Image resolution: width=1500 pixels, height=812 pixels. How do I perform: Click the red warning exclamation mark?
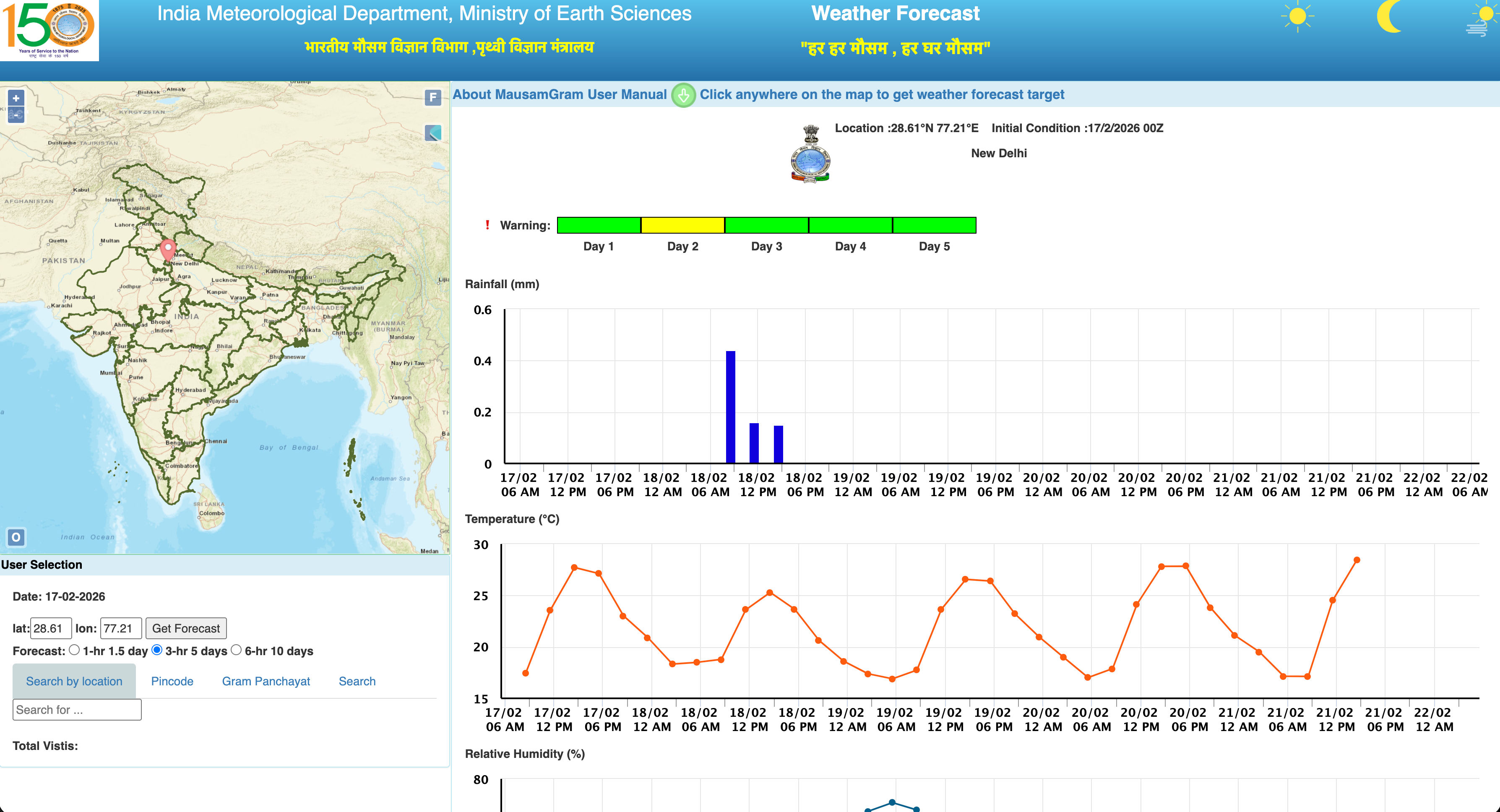488,225
